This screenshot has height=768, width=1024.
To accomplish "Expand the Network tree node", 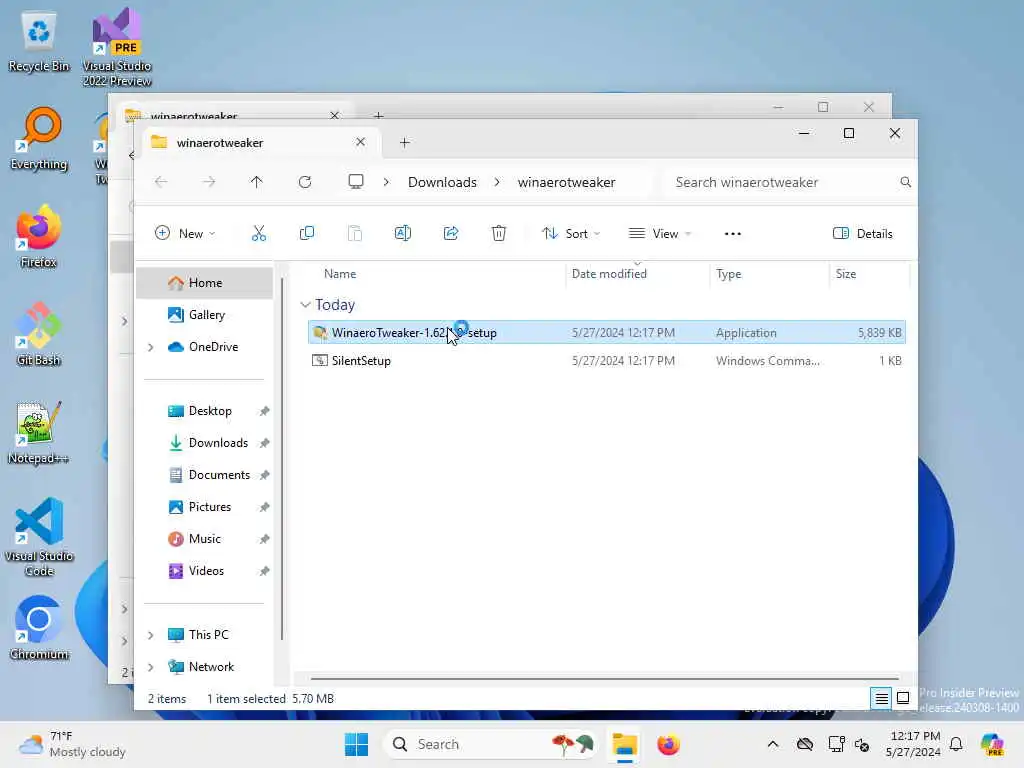I will coord(151,667).
